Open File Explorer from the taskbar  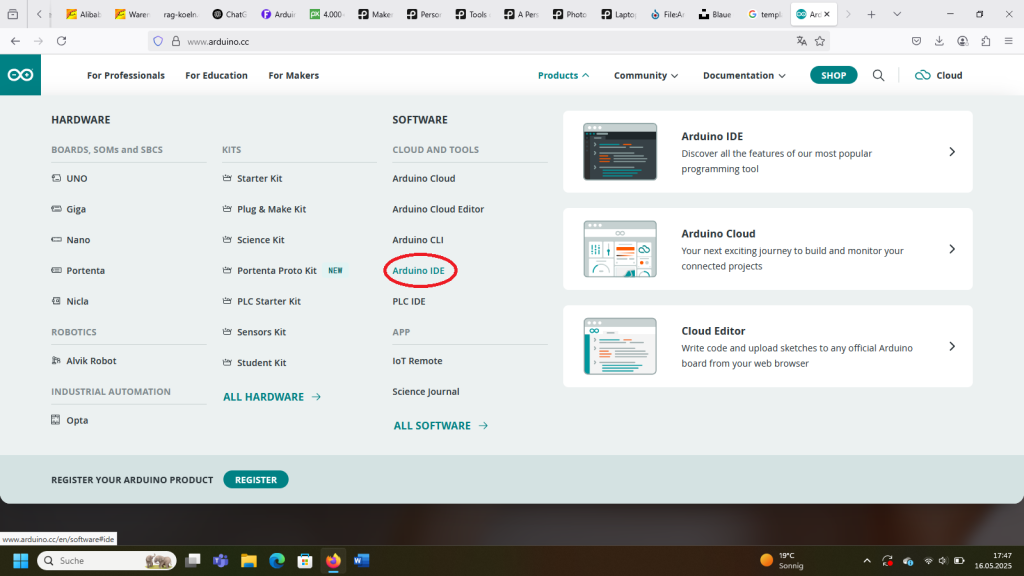pyautogui.click(x=249, y=560)
